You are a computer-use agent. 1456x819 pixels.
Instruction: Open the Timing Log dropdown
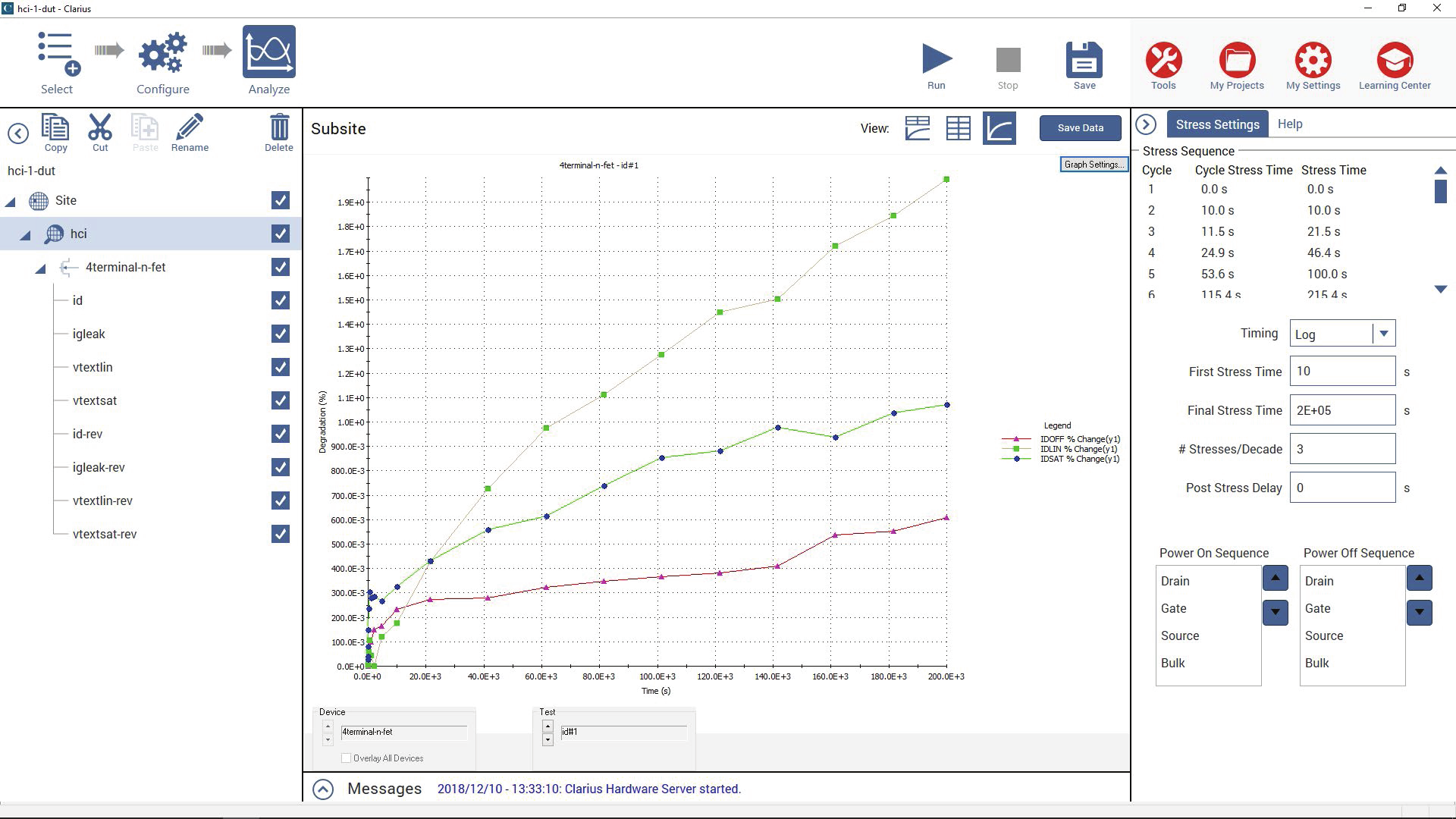pyautogui.click(x=1384, y=333)
